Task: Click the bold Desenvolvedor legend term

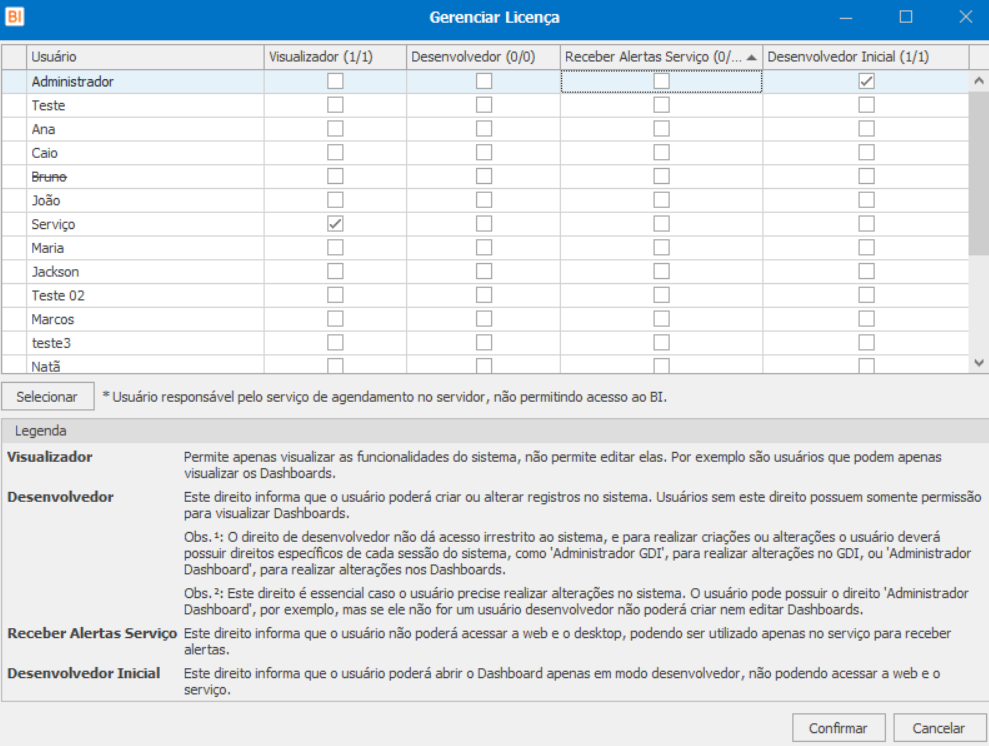Action: pos(61,497)
